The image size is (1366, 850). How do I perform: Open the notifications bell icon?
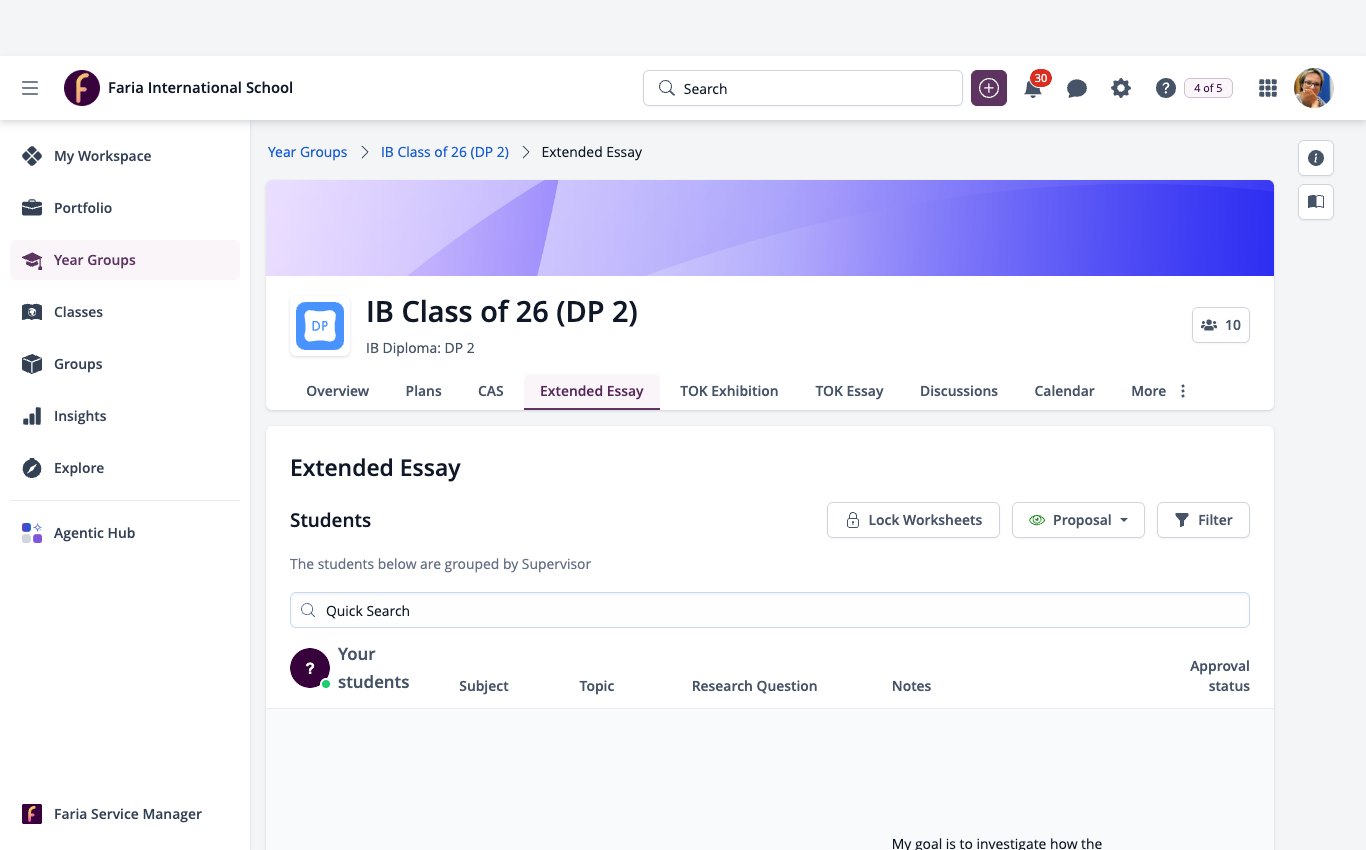pos(1033,88)
